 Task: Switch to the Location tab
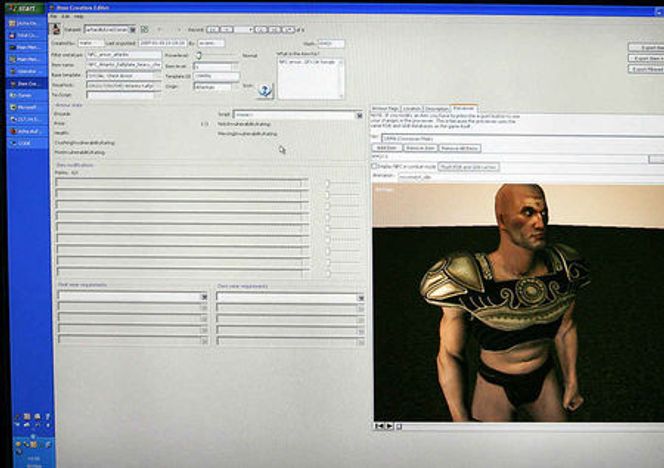pos(412,109)
